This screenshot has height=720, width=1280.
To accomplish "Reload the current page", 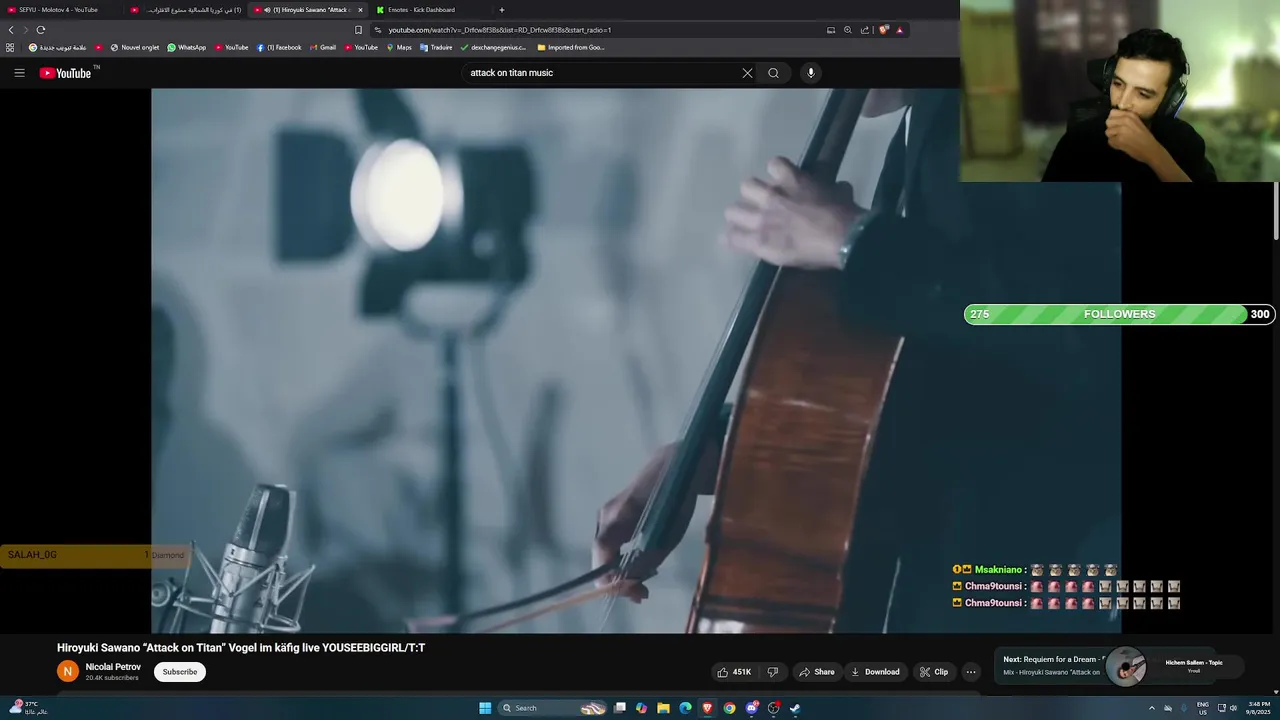I will point(41,30).
